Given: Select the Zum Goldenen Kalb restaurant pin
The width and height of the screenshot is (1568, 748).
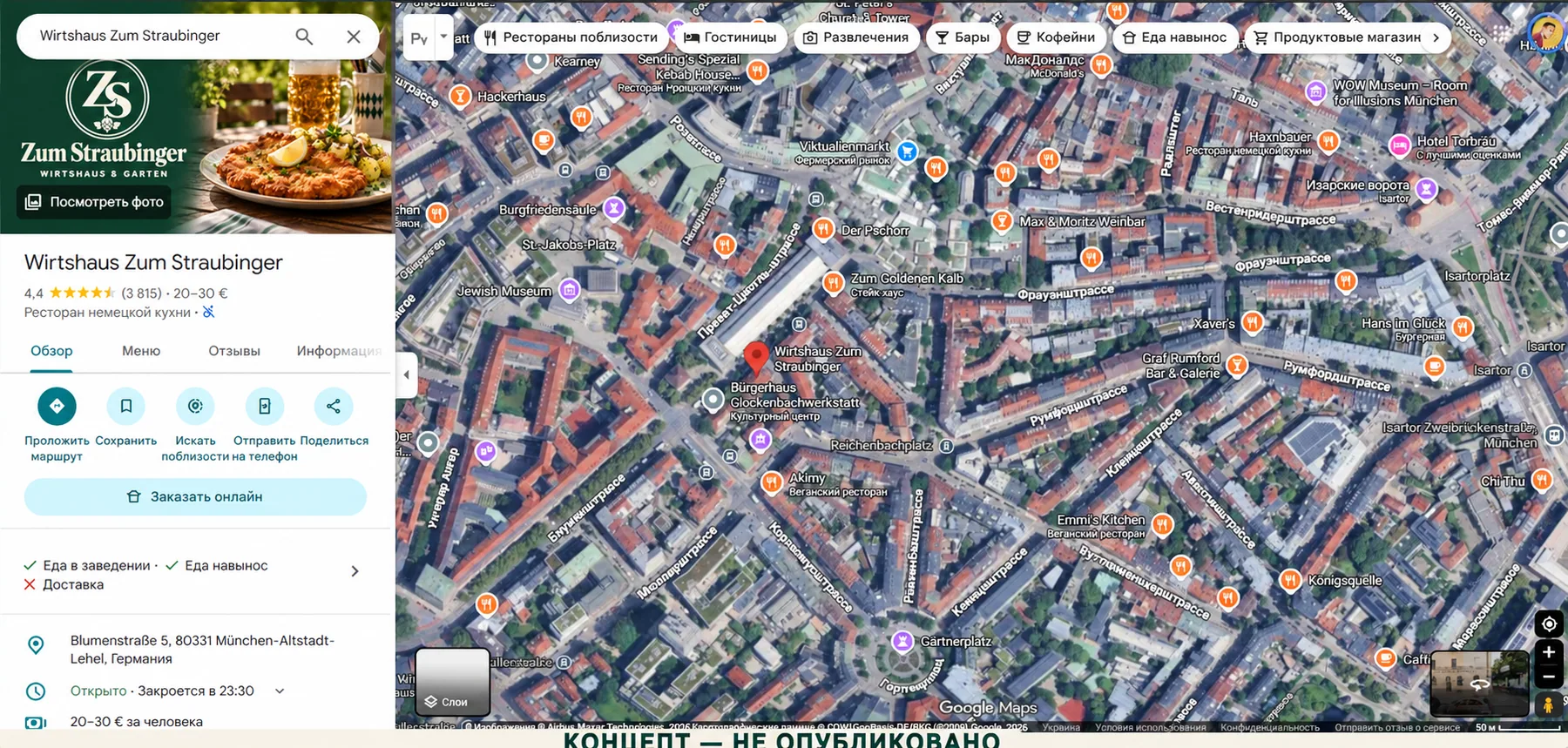Looking at the screenshot, I should coord(834,282).
